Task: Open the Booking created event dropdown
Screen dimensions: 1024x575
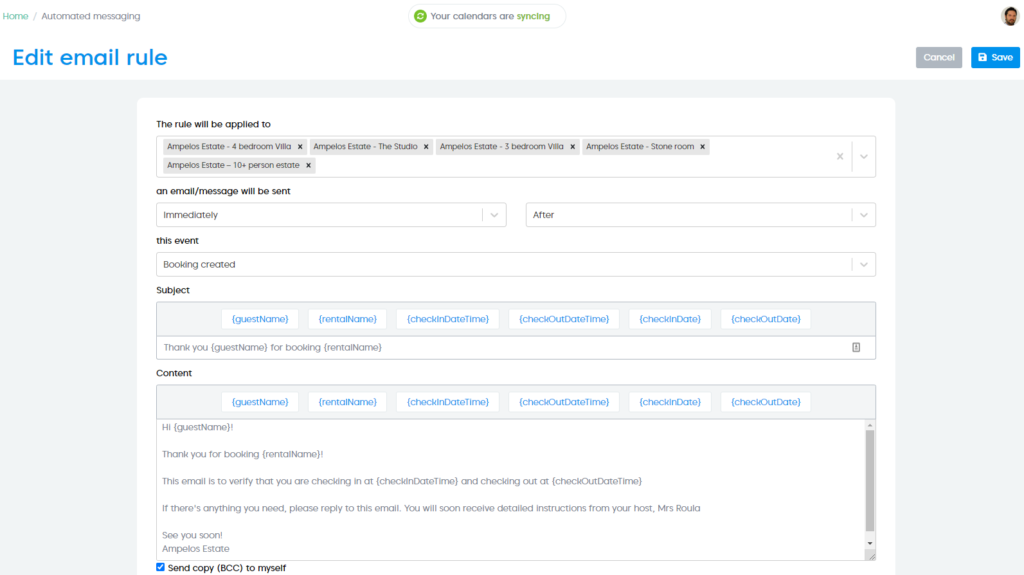Action: point(515,265)
